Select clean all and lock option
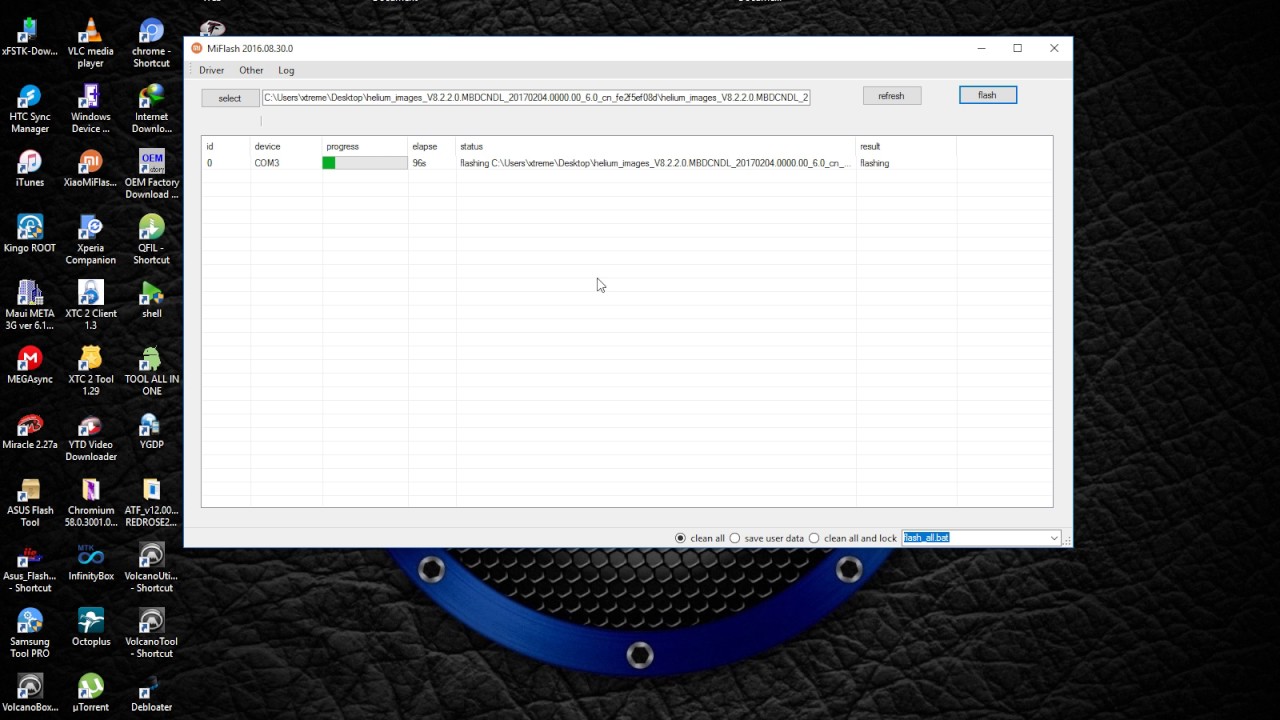The width and height of the screenshot is (1280, 720). pyautogui.click(x=814, y=538)
